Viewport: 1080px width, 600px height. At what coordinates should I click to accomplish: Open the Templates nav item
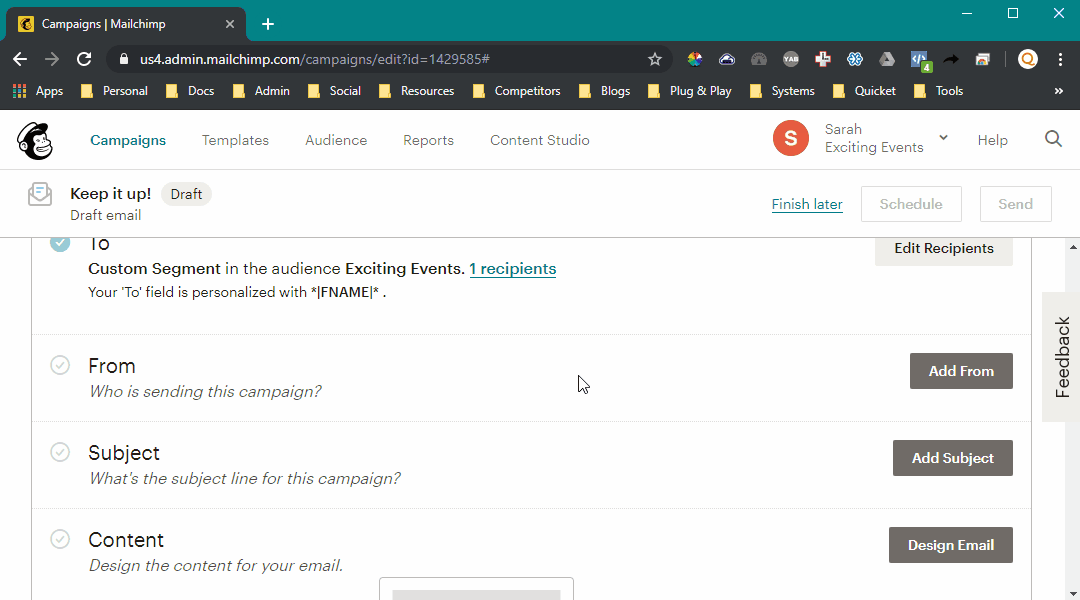236,140
